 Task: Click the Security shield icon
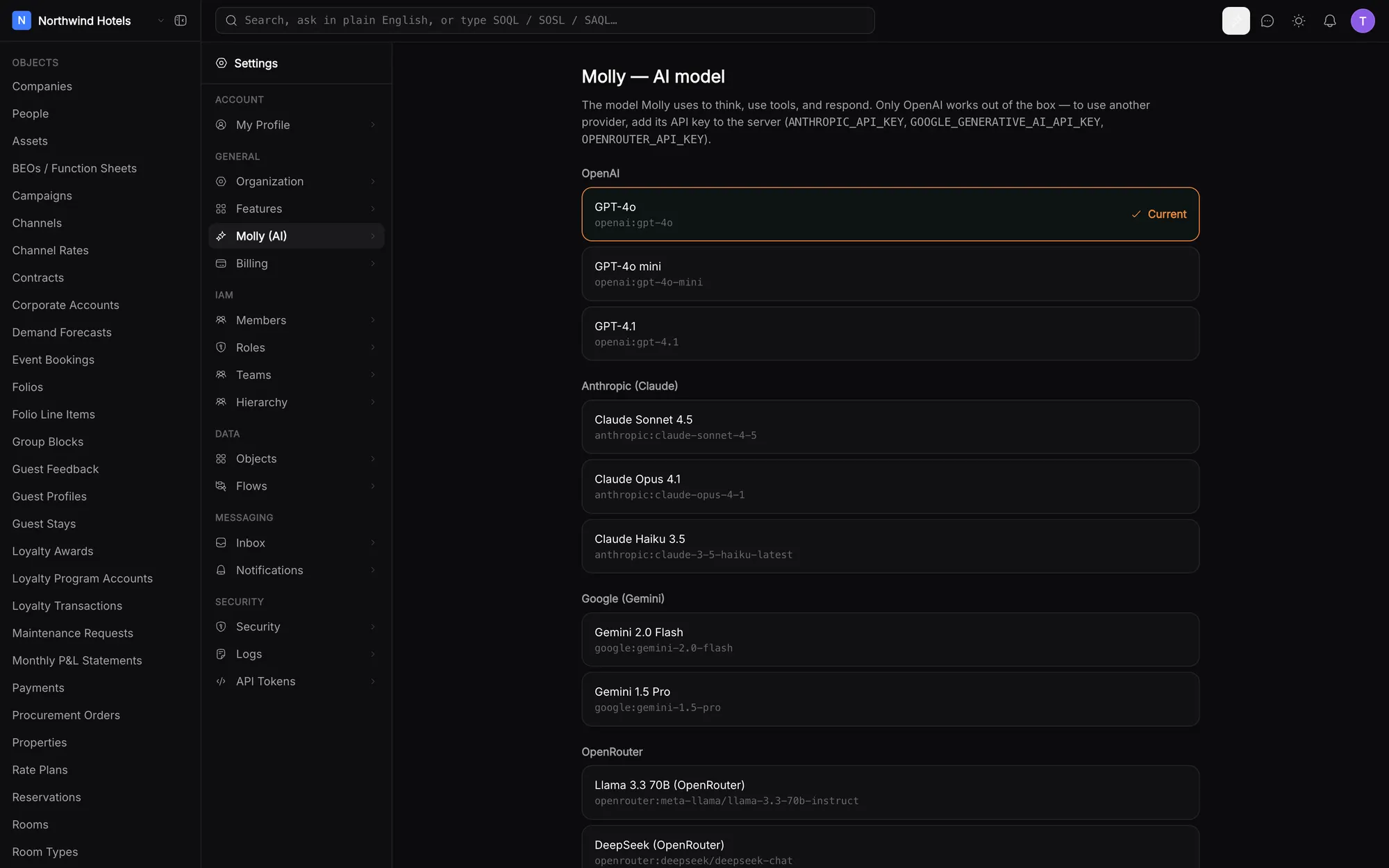pyautogui.click(x=221, y=627)
